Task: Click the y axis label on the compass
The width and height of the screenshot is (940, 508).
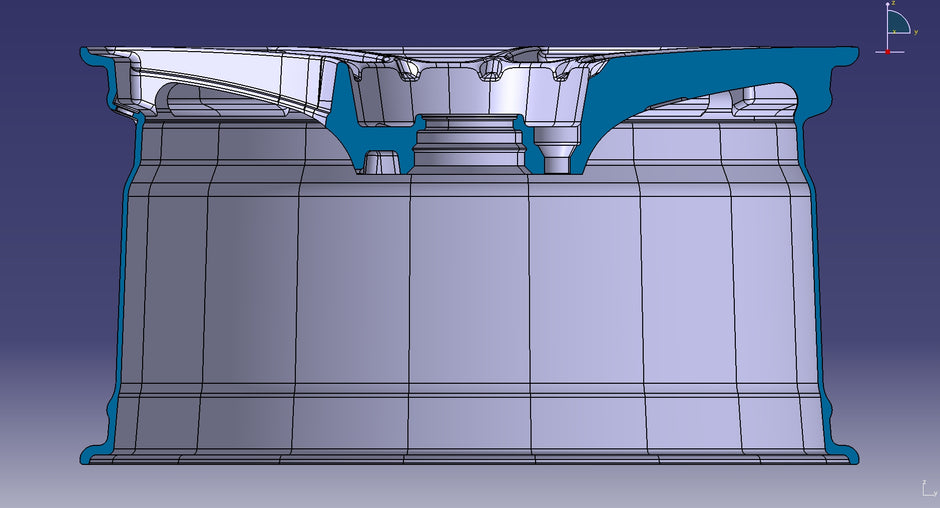Action: 916,32
